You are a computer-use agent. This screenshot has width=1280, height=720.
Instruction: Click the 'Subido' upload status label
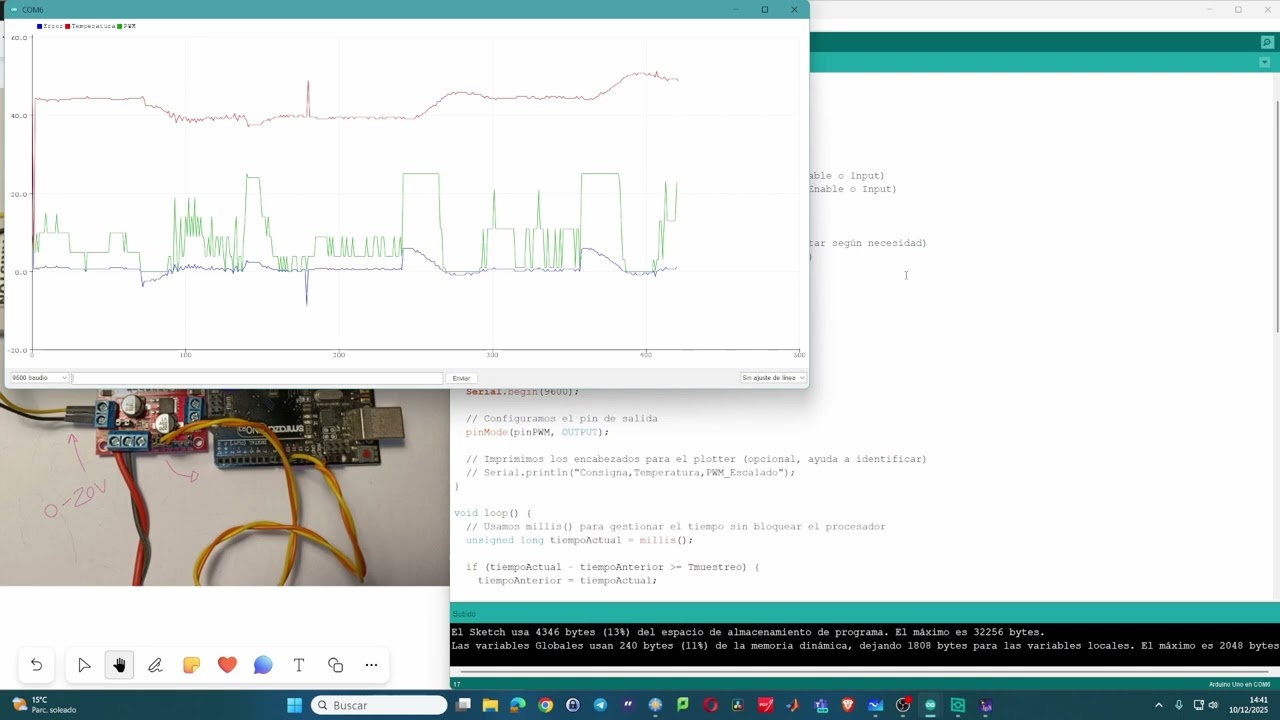464,614
